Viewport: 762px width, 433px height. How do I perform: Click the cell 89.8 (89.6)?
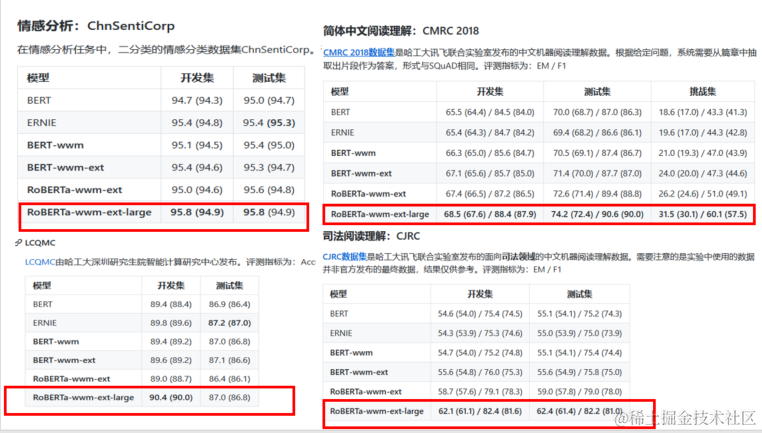pos(171,323)
